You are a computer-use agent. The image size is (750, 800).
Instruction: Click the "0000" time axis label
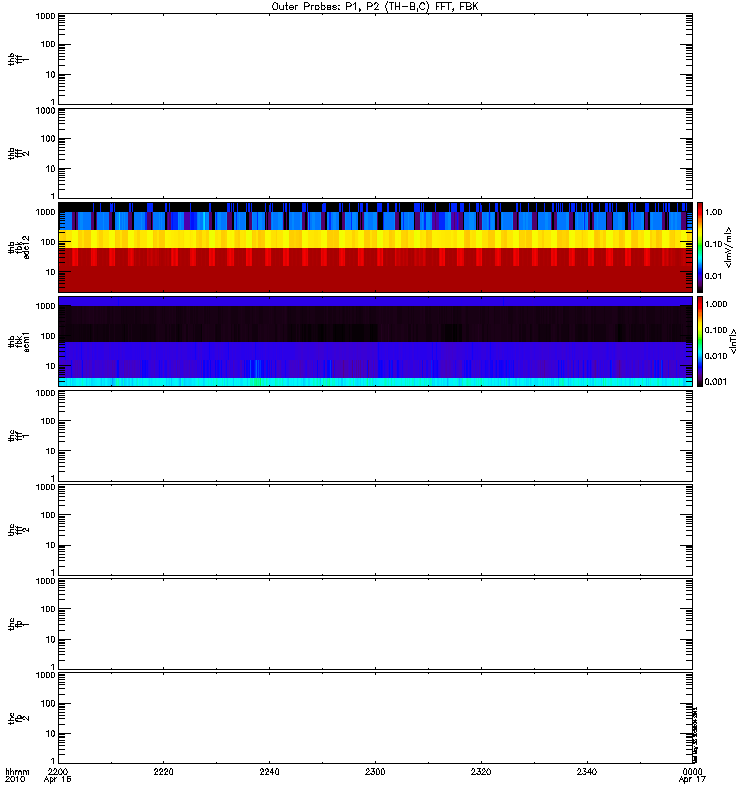click(x=692, y=771)
